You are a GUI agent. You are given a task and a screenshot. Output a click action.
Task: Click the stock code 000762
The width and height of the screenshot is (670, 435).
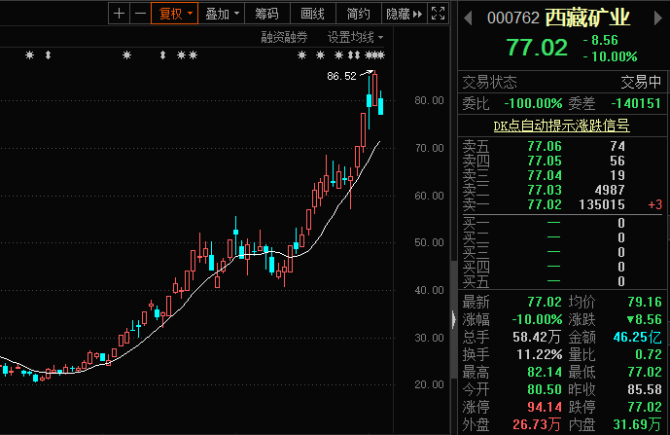coord(513,18)
